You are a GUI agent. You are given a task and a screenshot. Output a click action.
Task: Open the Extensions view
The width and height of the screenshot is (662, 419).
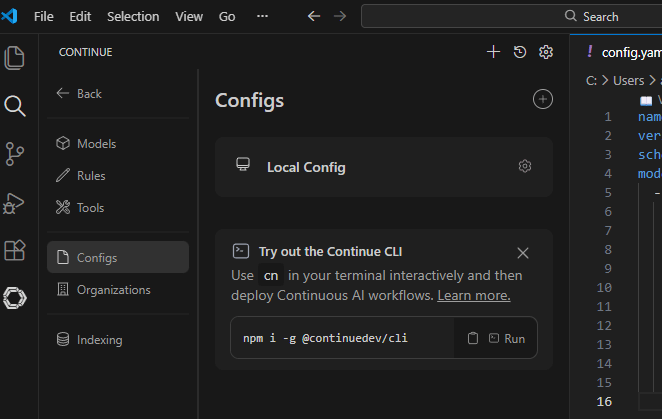click(x=15, y=250)
